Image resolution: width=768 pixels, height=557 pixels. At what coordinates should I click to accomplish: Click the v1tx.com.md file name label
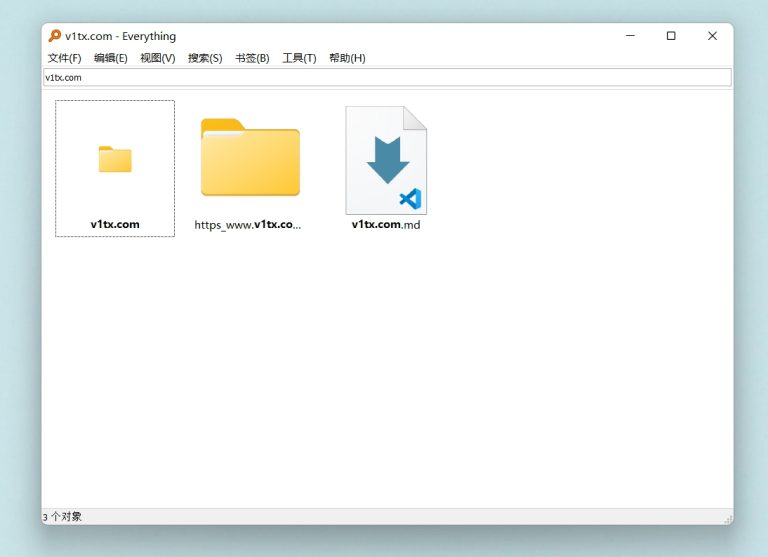point(386,224)
